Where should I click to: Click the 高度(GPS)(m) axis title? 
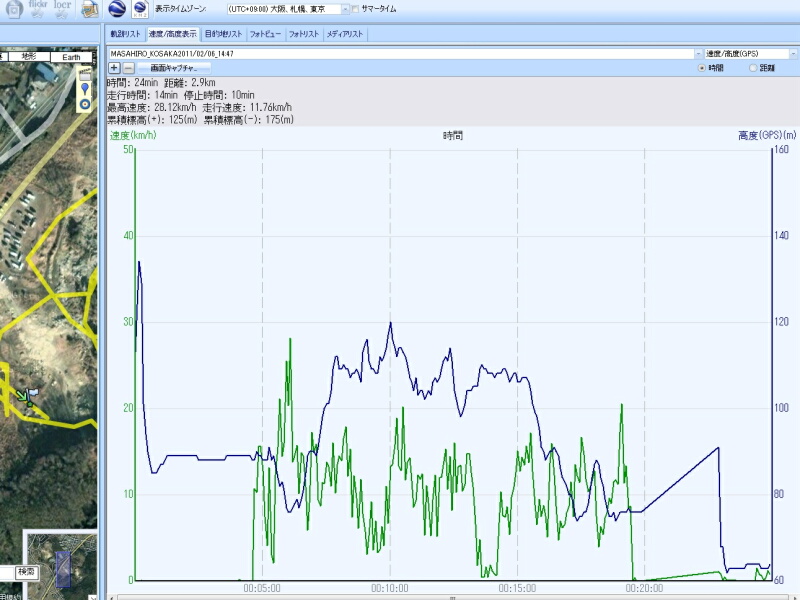pyautogui.click(x=767, y=135)
